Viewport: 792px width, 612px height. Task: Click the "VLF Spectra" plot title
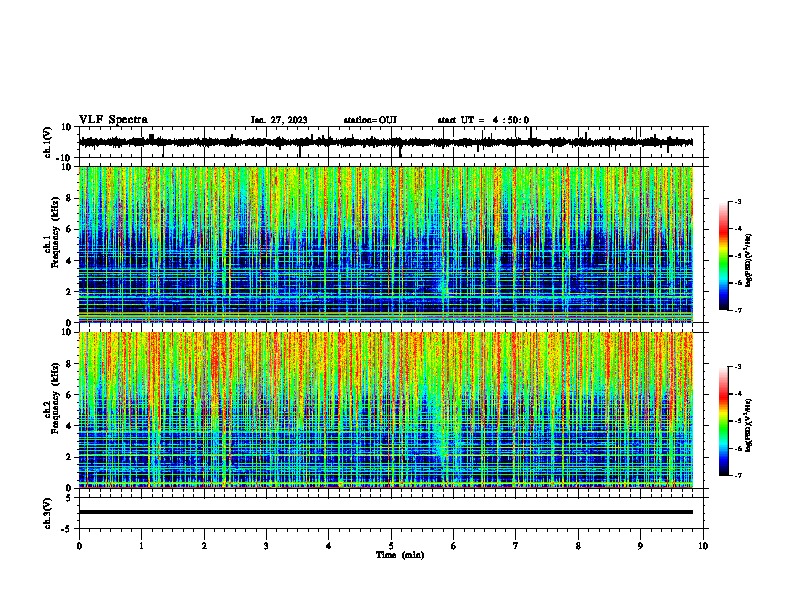(x=113, y=120)
